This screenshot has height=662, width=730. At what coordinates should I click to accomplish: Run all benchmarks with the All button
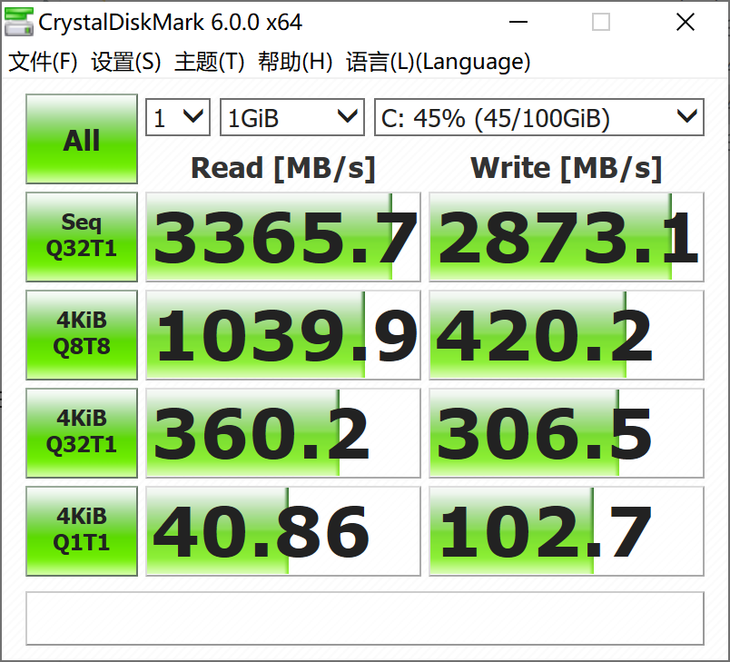(x=81, y=140)
